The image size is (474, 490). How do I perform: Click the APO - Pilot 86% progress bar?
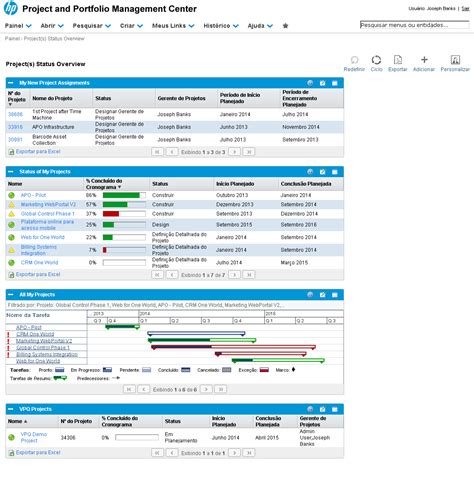pyautogui.click(x=124, y=195)
